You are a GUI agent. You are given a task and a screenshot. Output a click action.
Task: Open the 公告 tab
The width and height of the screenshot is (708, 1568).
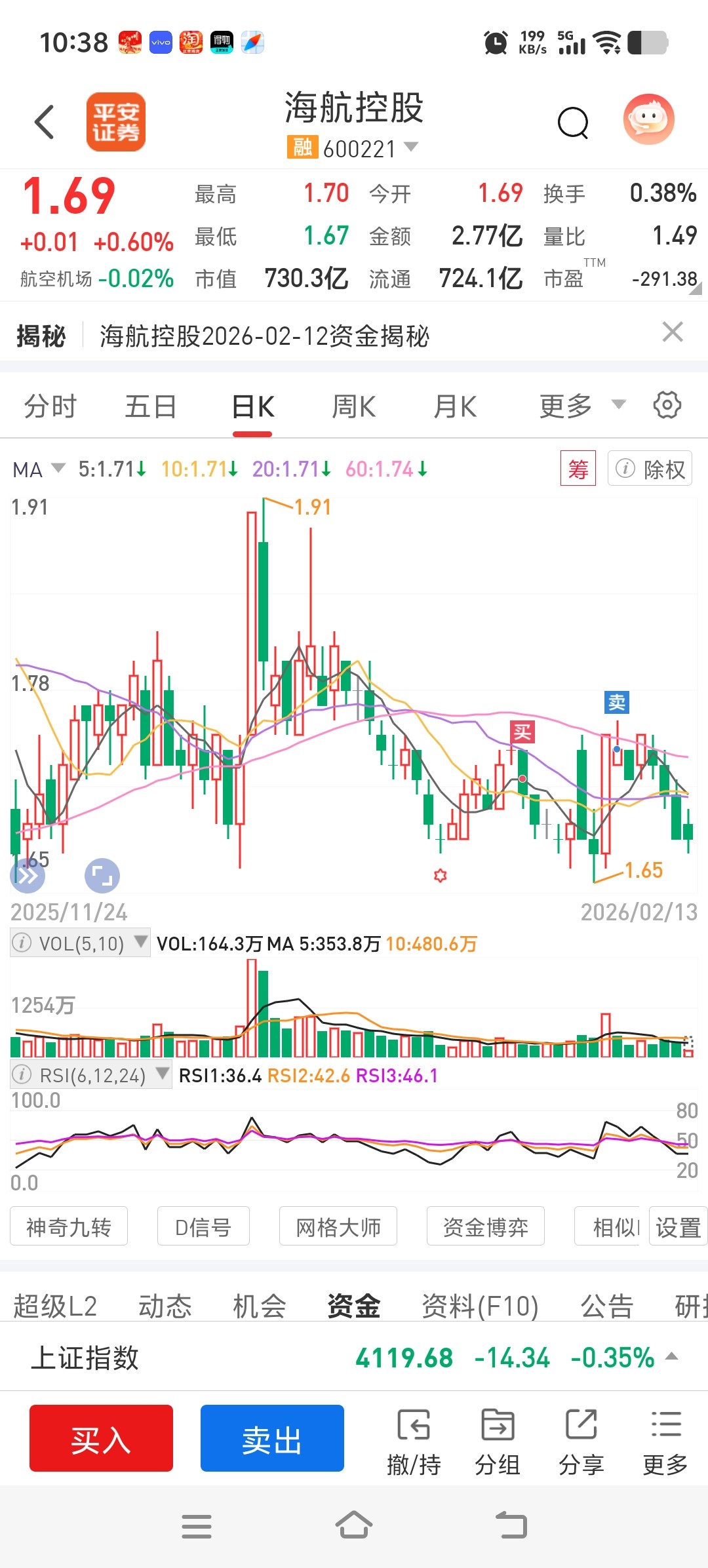coord(607,1306)
